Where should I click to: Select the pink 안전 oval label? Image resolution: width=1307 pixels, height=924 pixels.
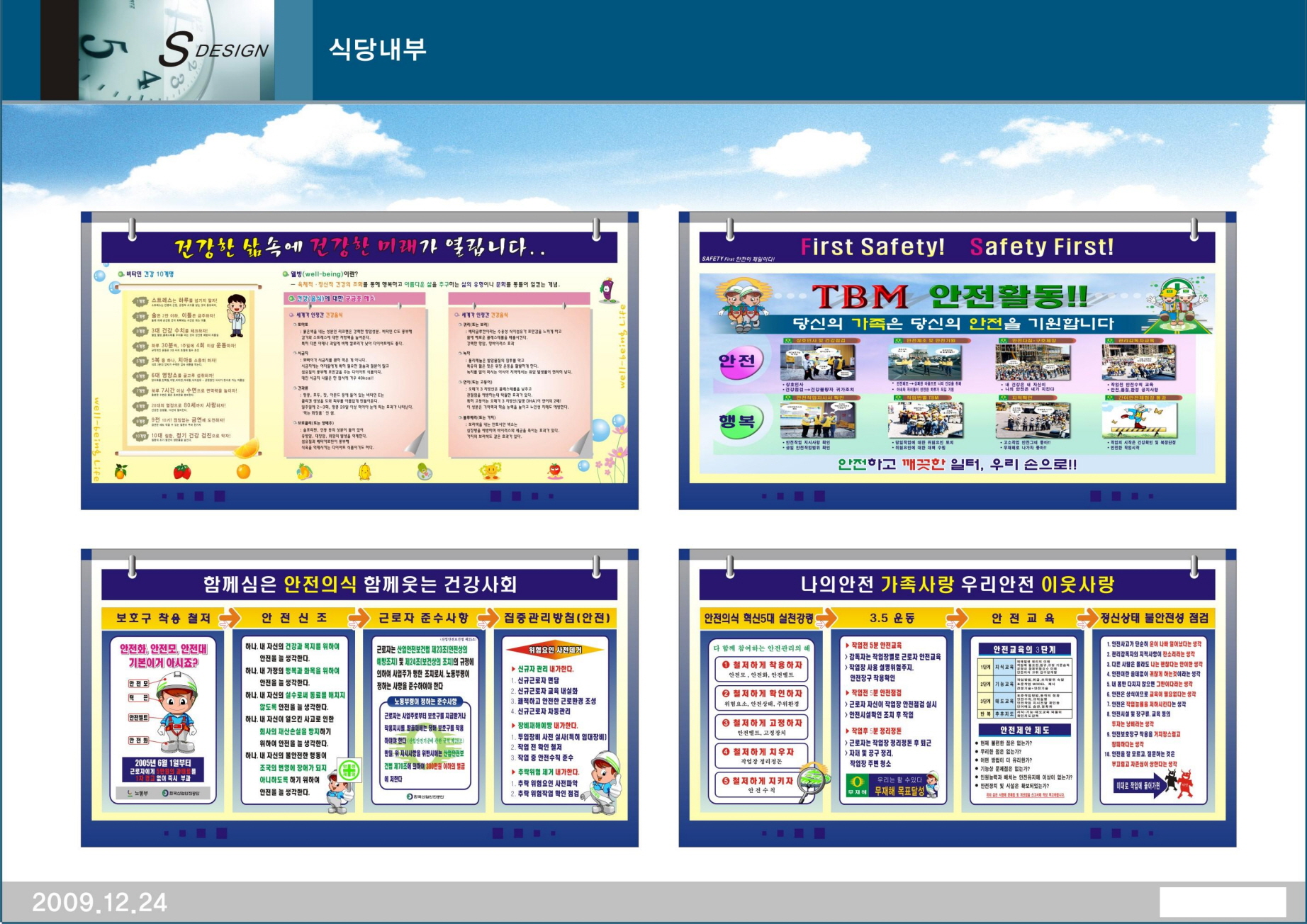coord(737,361)
